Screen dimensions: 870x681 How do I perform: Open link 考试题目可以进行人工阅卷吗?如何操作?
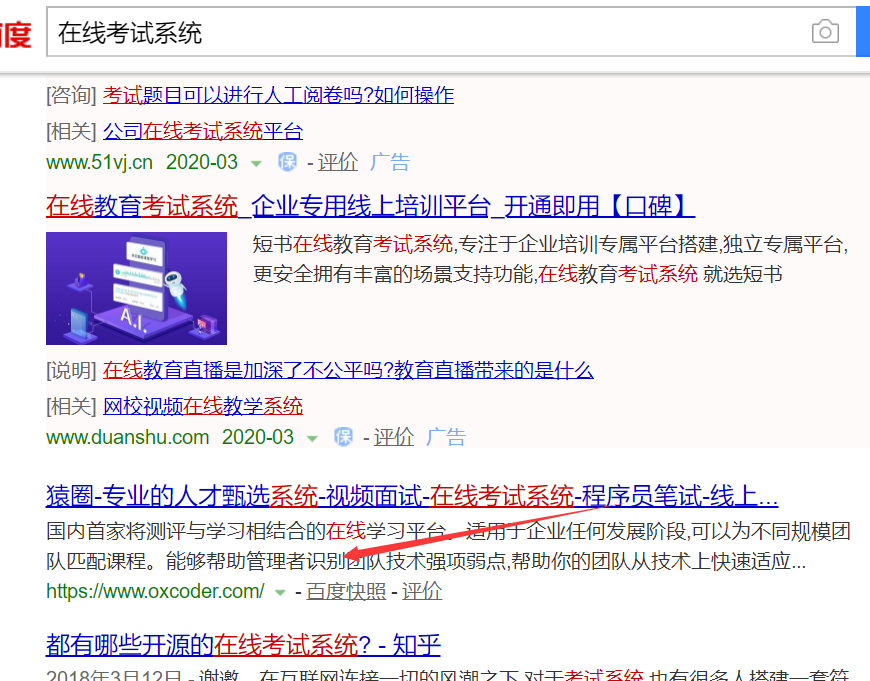click(278, 95)
